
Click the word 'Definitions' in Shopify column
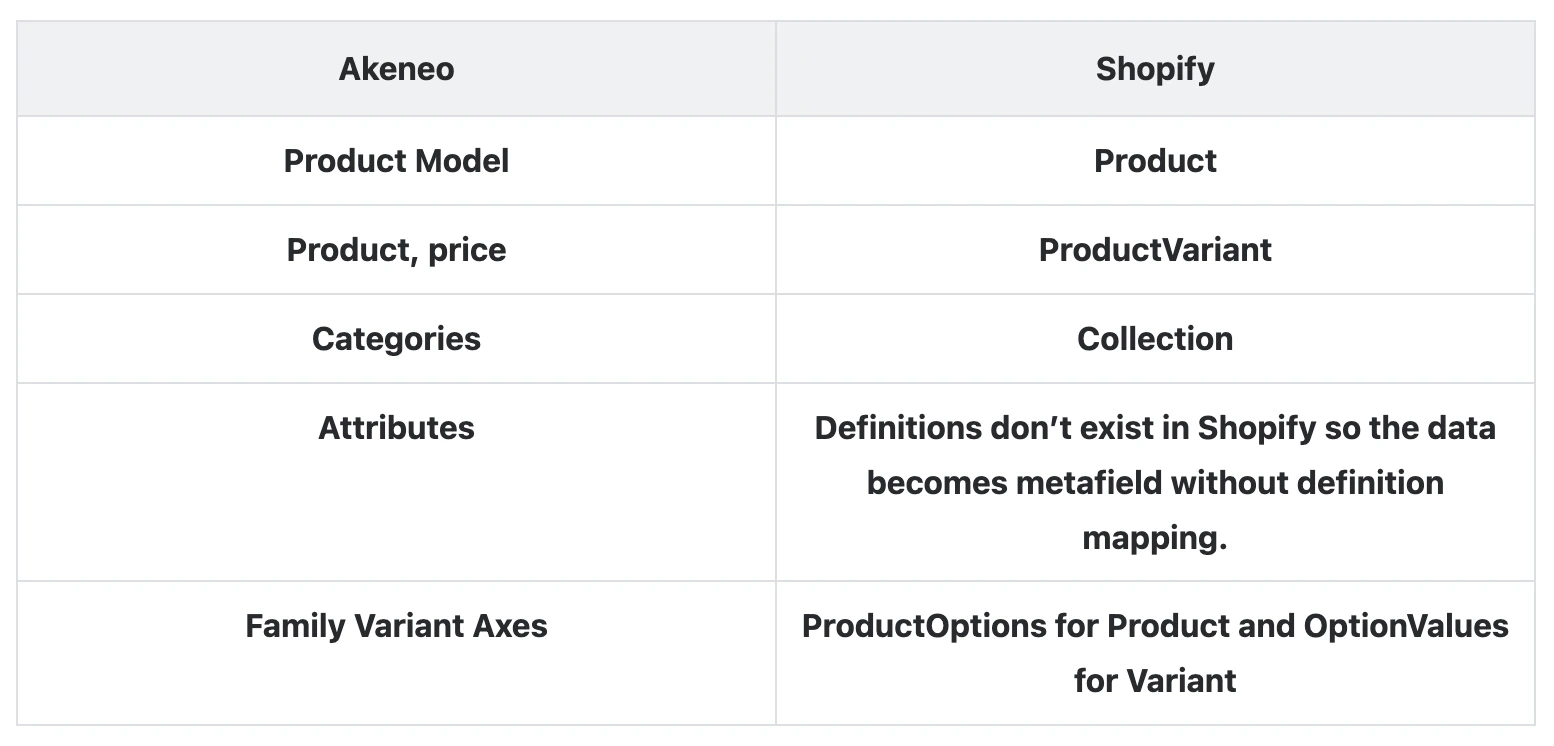(x=898, y=428)
